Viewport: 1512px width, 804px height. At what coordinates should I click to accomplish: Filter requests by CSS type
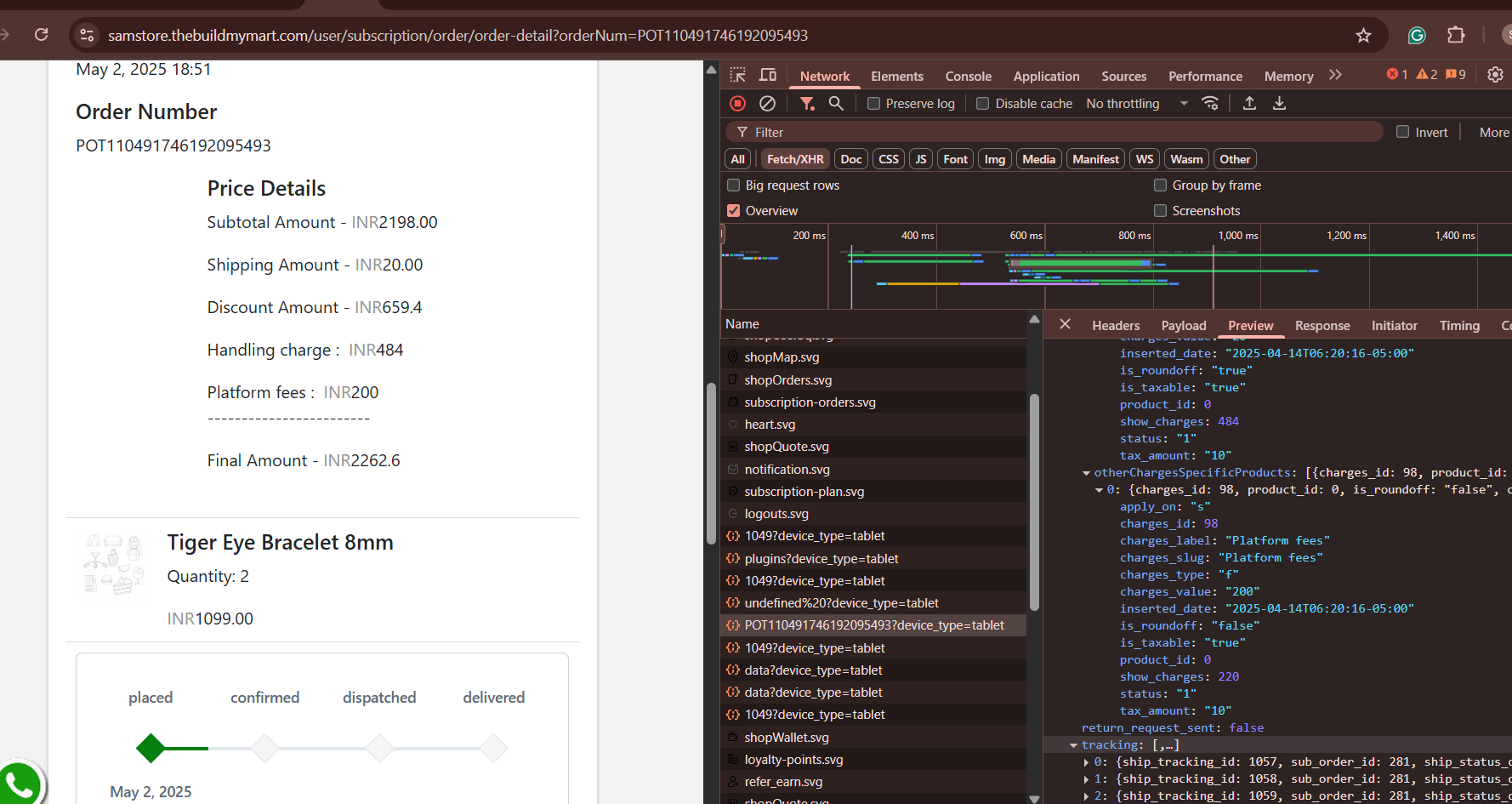[x=889, y=159]
